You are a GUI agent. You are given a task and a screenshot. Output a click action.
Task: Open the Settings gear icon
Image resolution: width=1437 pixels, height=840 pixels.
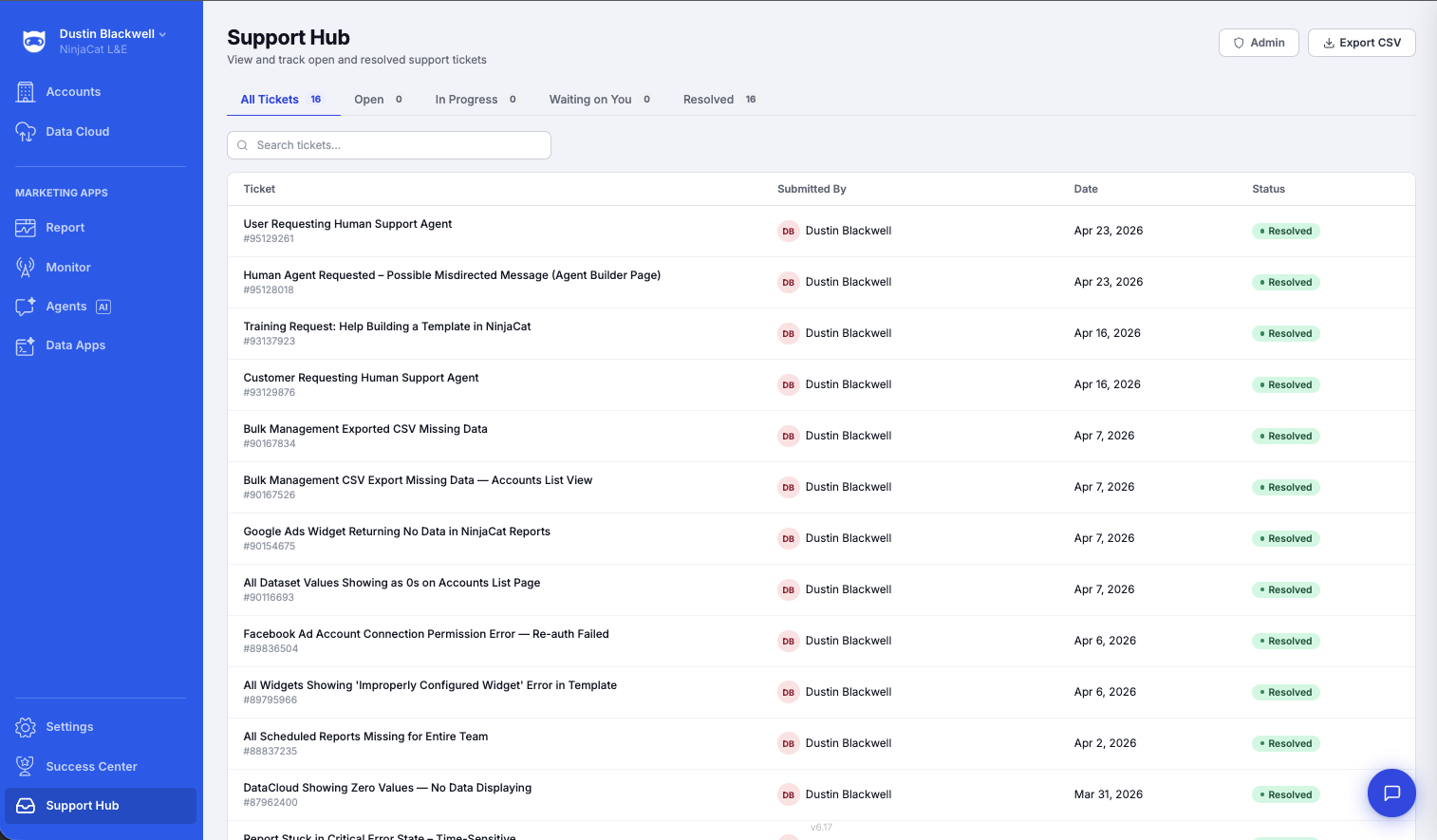[26, 727]
